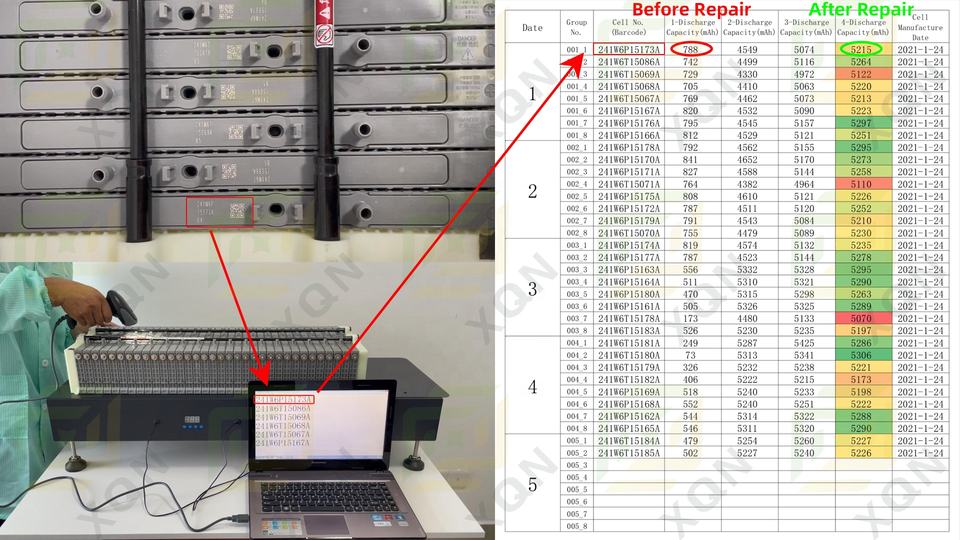Click barcode cell 241W6P15176A
This screenshot has width=960, height=540.
click(629, 123)
